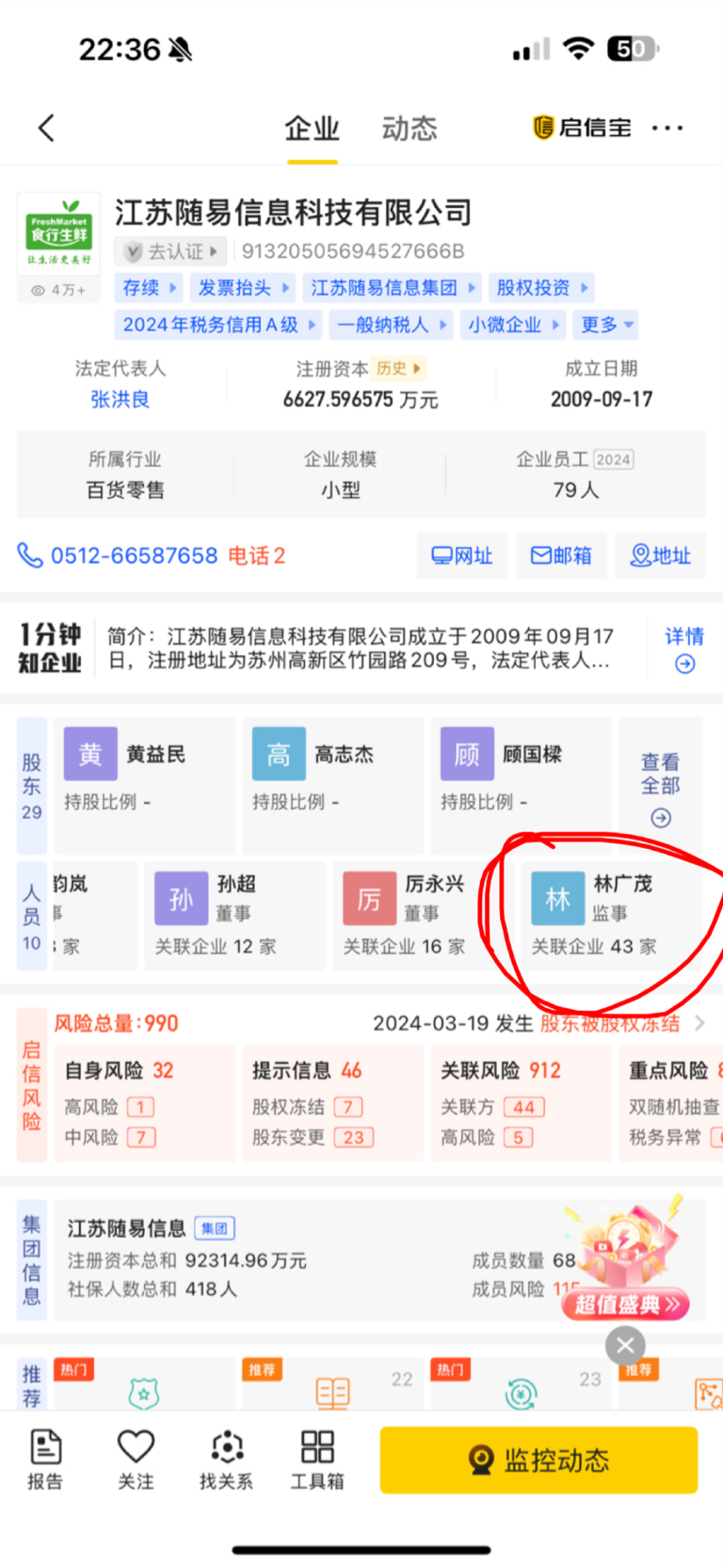Switch to the 企业 tab
723x1568 pixels.
point(313,128)
